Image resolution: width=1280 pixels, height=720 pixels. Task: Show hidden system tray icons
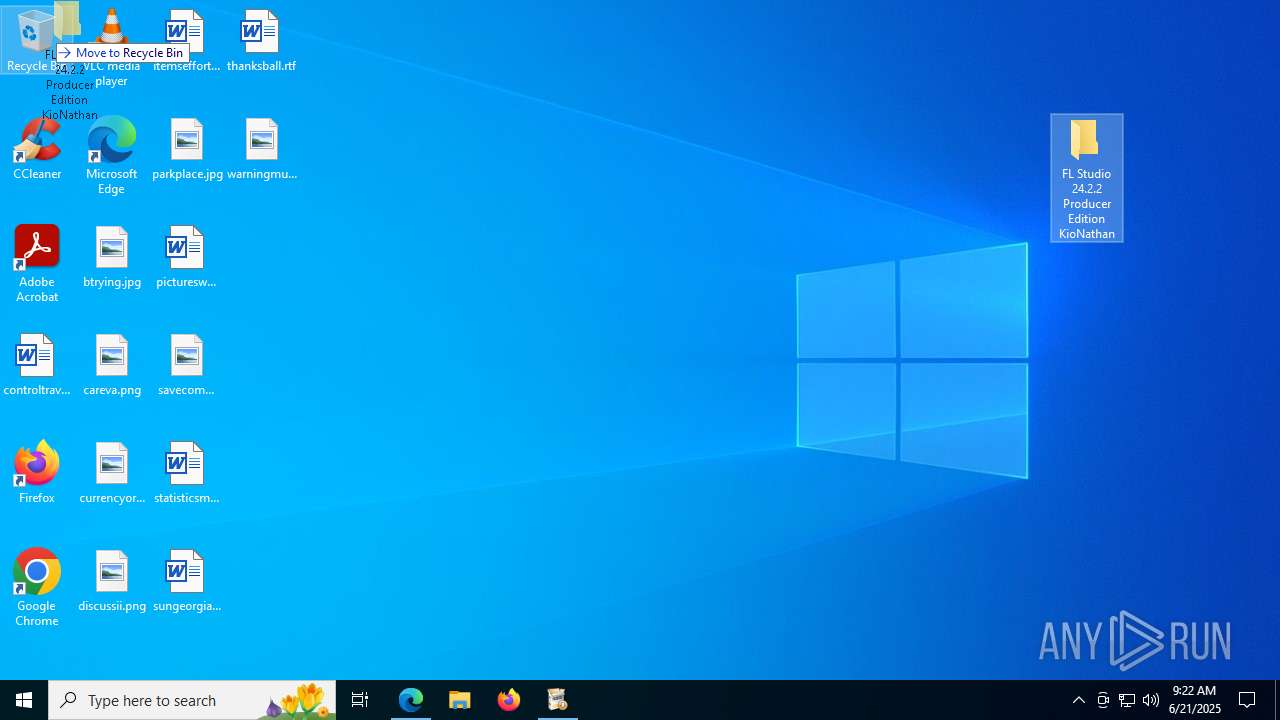[x=1079, y=700]
